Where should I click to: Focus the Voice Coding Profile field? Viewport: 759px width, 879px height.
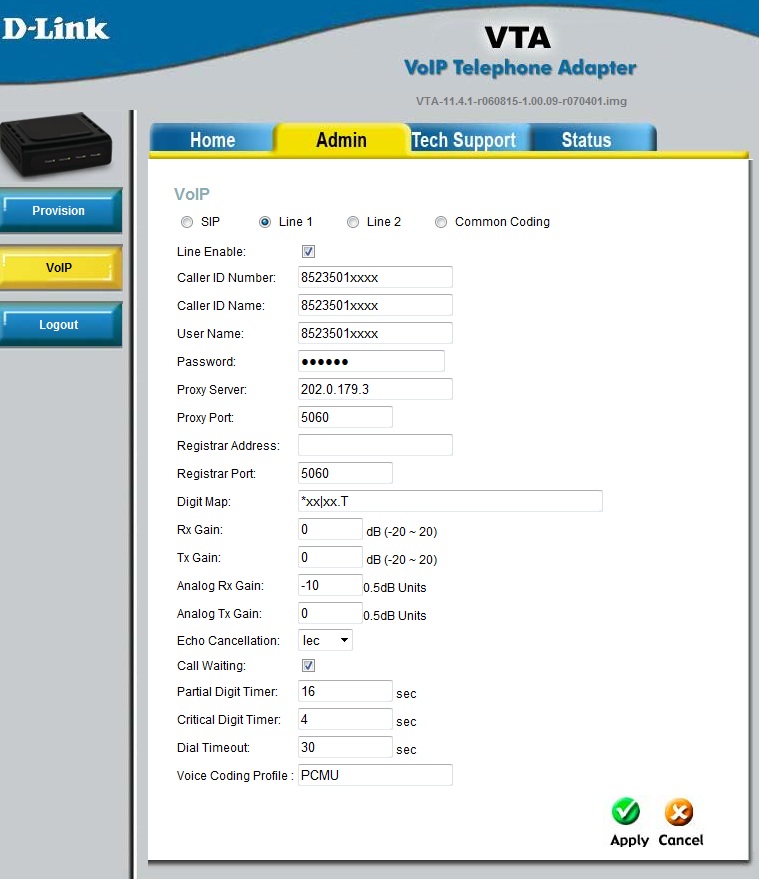click(375, 775)
